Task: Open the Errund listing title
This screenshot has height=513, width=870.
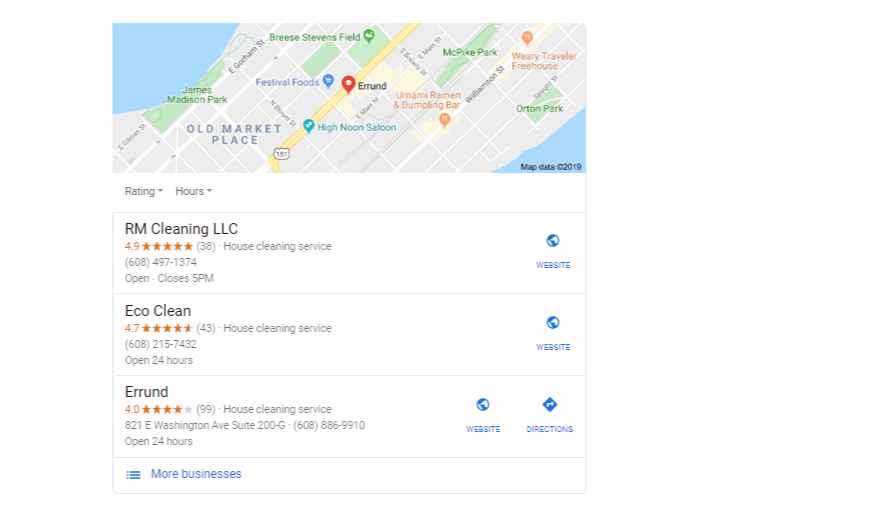Action: (x=146, y=392)
